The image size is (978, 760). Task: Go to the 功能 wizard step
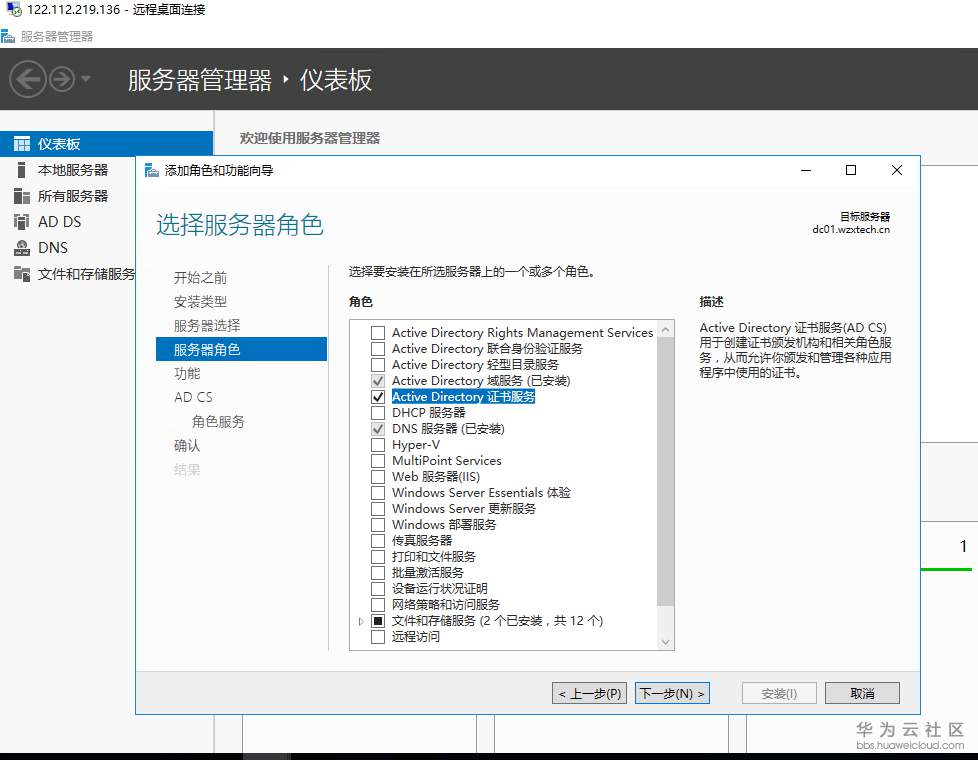click(x=185, y=372)
